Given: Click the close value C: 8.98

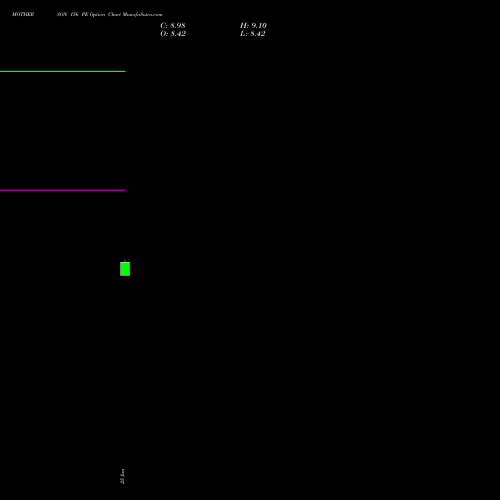Looking at the screenshot, I should pos(173,26).
